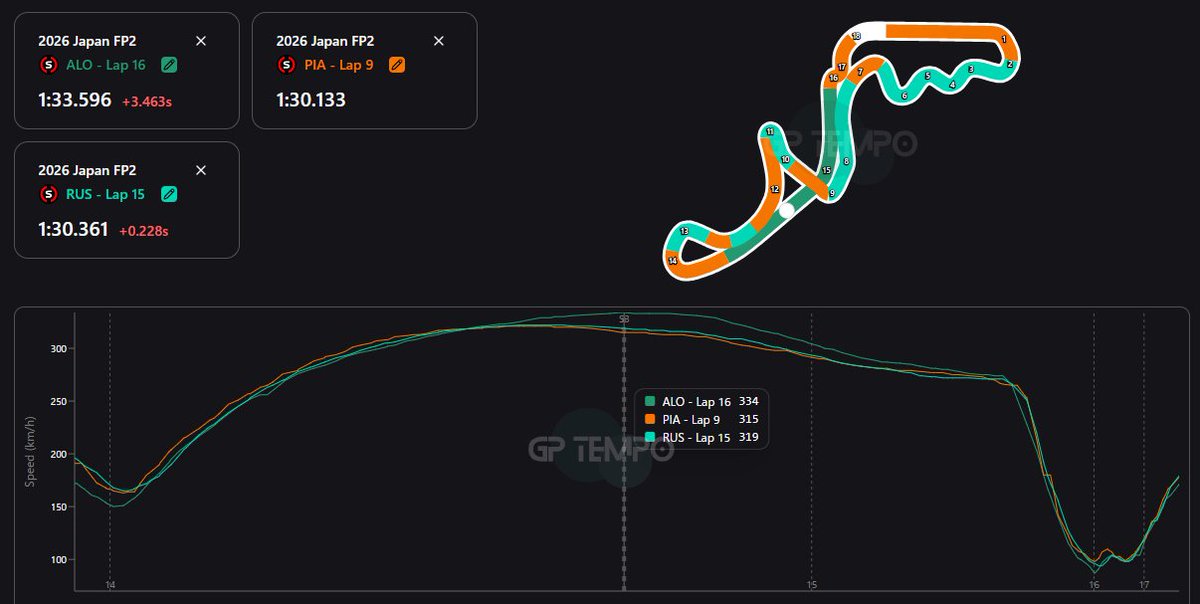Screen dimensions: 1200x604
Task: Click the 1:30.133 lap time
Action: (x=311, y=100)
